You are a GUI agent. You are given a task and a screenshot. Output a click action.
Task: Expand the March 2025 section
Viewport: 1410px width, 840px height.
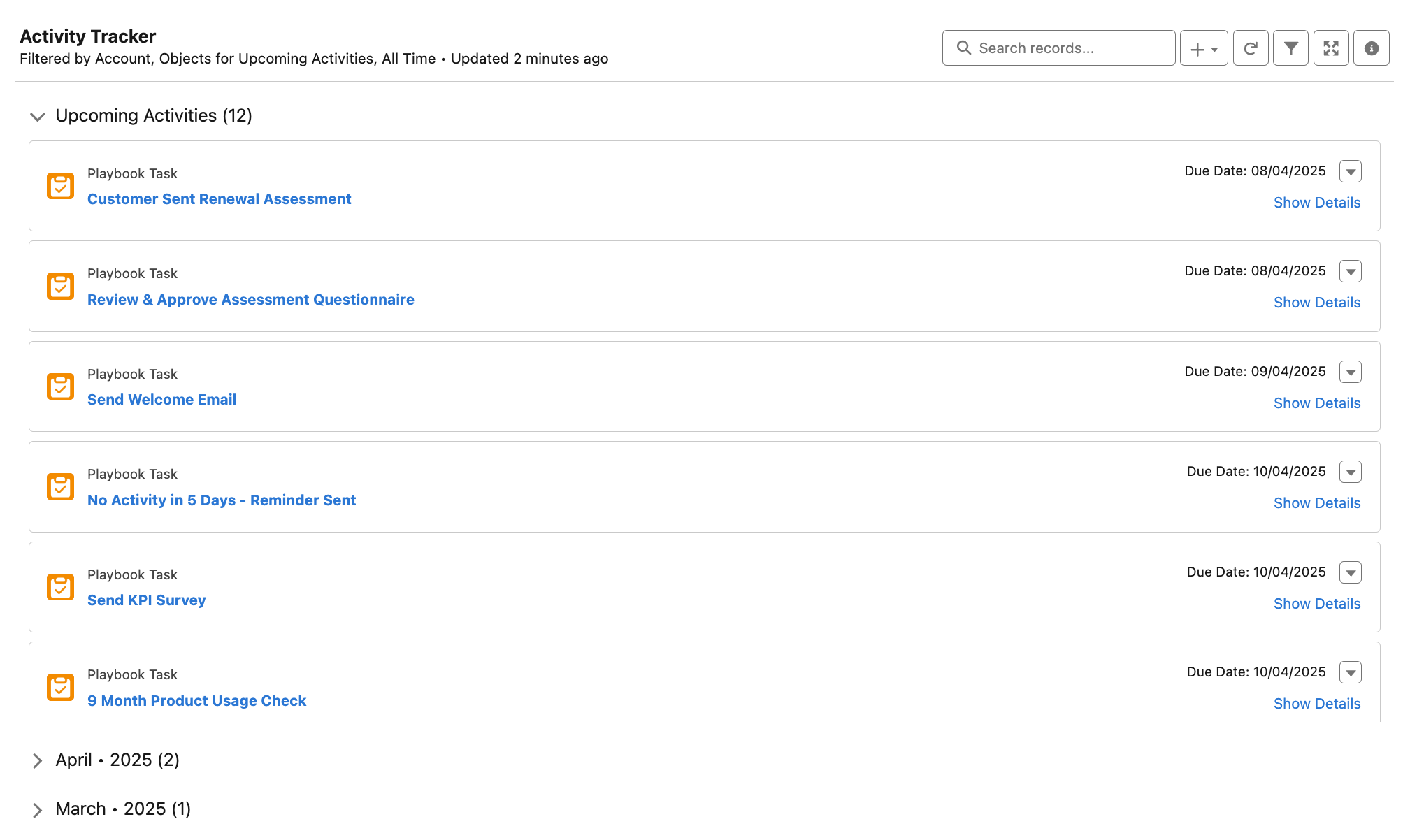(38, 809)
